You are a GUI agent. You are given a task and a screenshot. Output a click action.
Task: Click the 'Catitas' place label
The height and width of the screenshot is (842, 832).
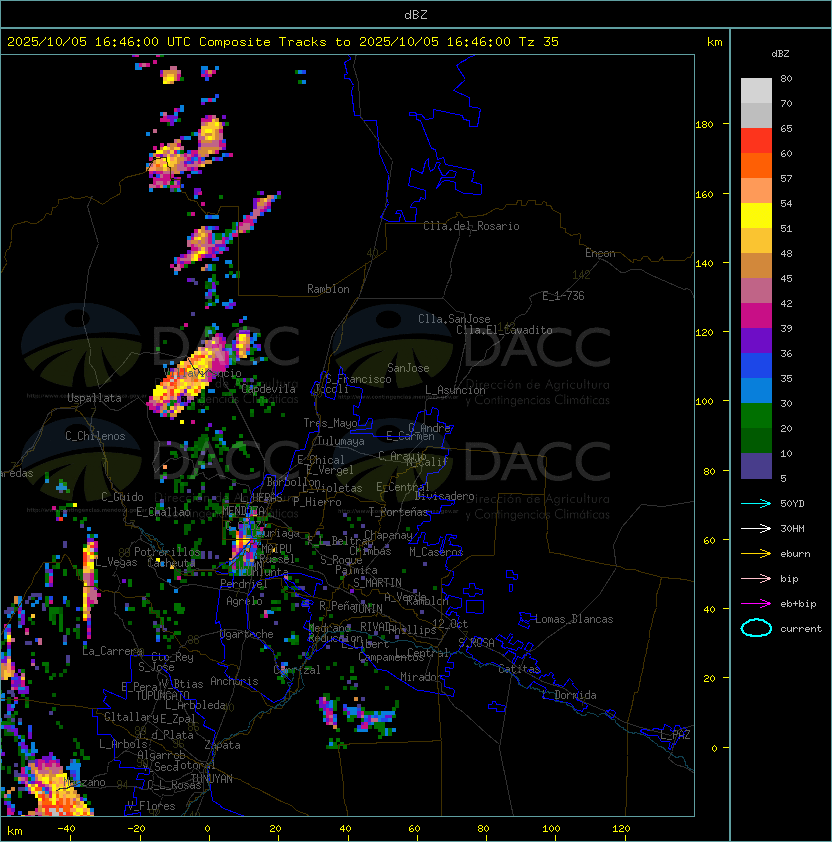pyautogui.click(x=519, y=669)
